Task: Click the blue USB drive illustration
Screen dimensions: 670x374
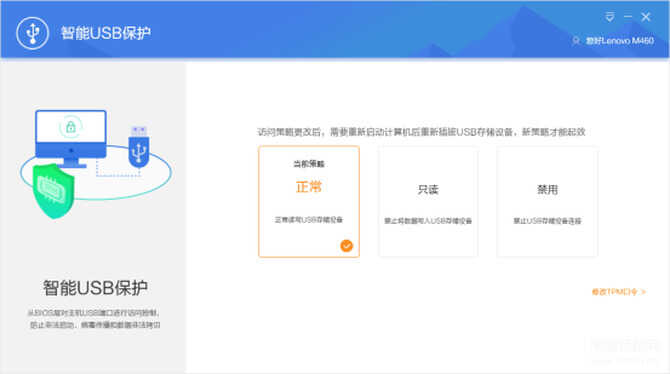Action: (x=139, y=146)
